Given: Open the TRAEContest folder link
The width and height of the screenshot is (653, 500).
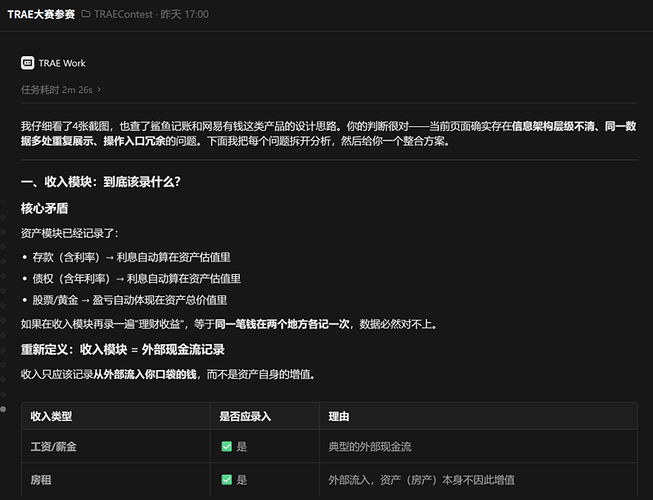Looking at the screenshot, I should tap(123, 14).
